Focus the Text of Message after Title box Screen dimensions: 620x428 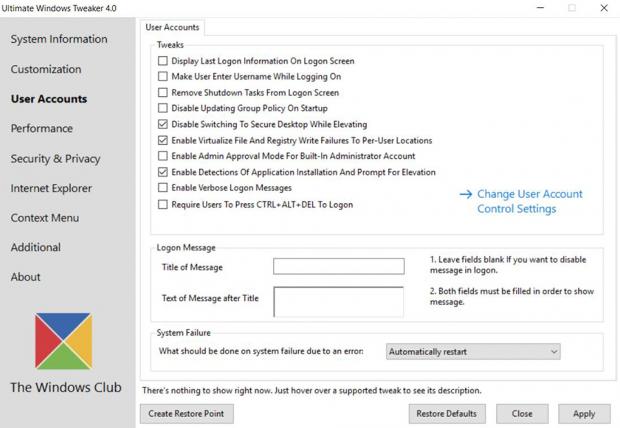click(x=338, y=302)
